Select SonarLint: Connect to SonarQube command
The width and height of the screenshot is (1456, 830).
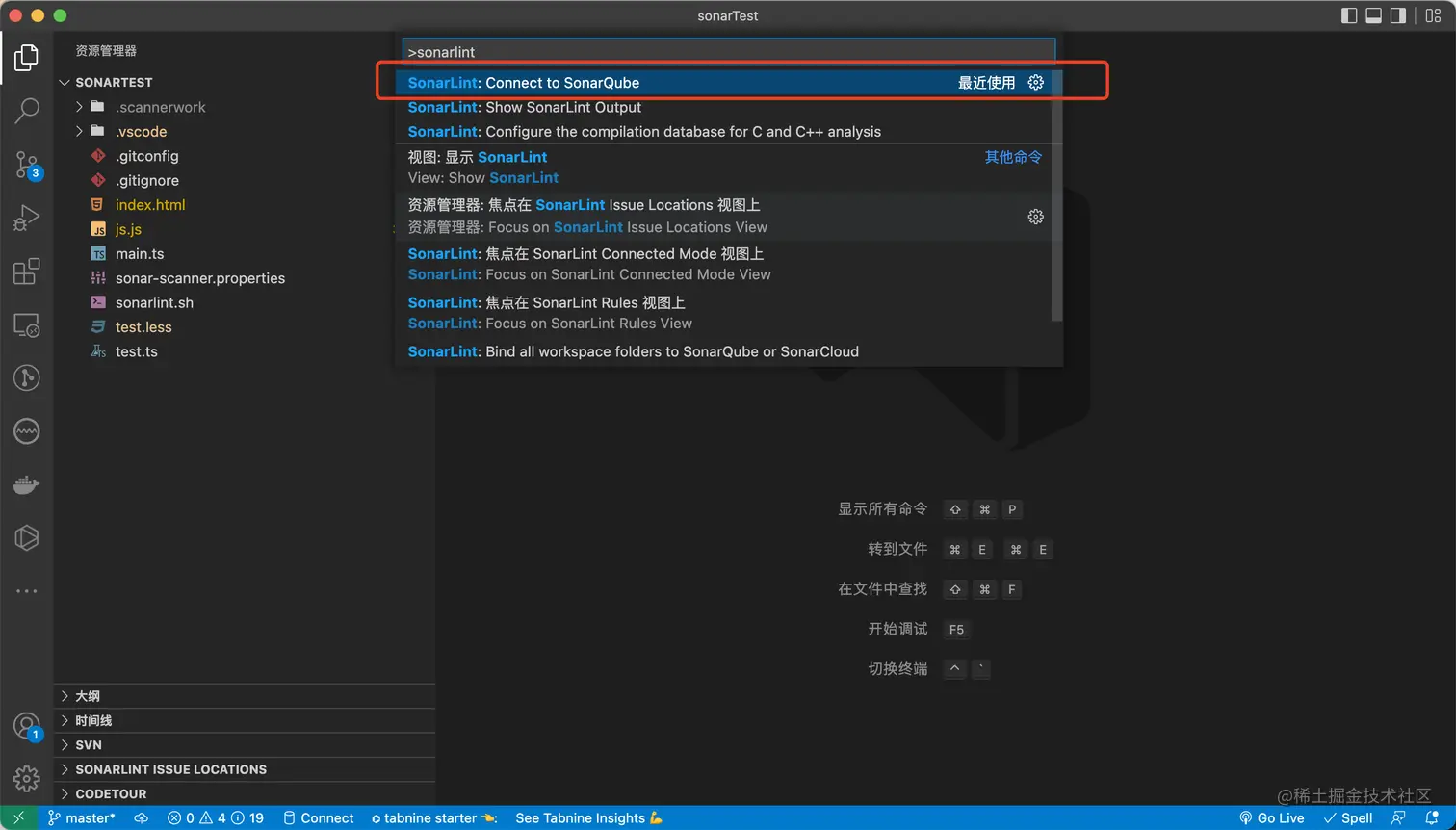point(729,83)
